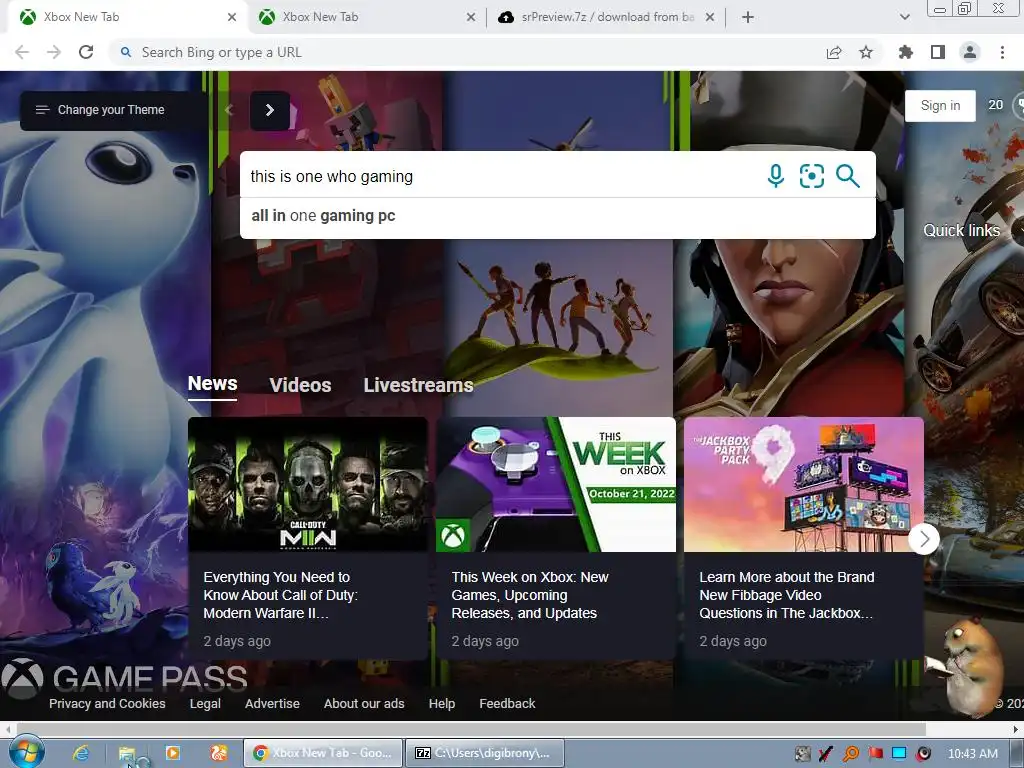This screenshot has width=1024, height=768.
Task: Read This Week on Xbox article headline
Action: click(x=530, y=595)
